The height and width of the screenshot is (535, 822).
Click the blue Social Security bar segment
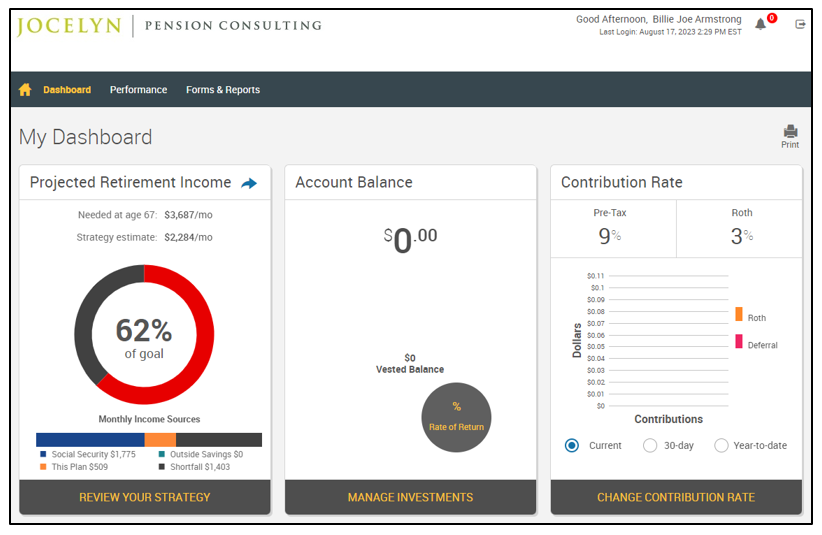(90, 440)
